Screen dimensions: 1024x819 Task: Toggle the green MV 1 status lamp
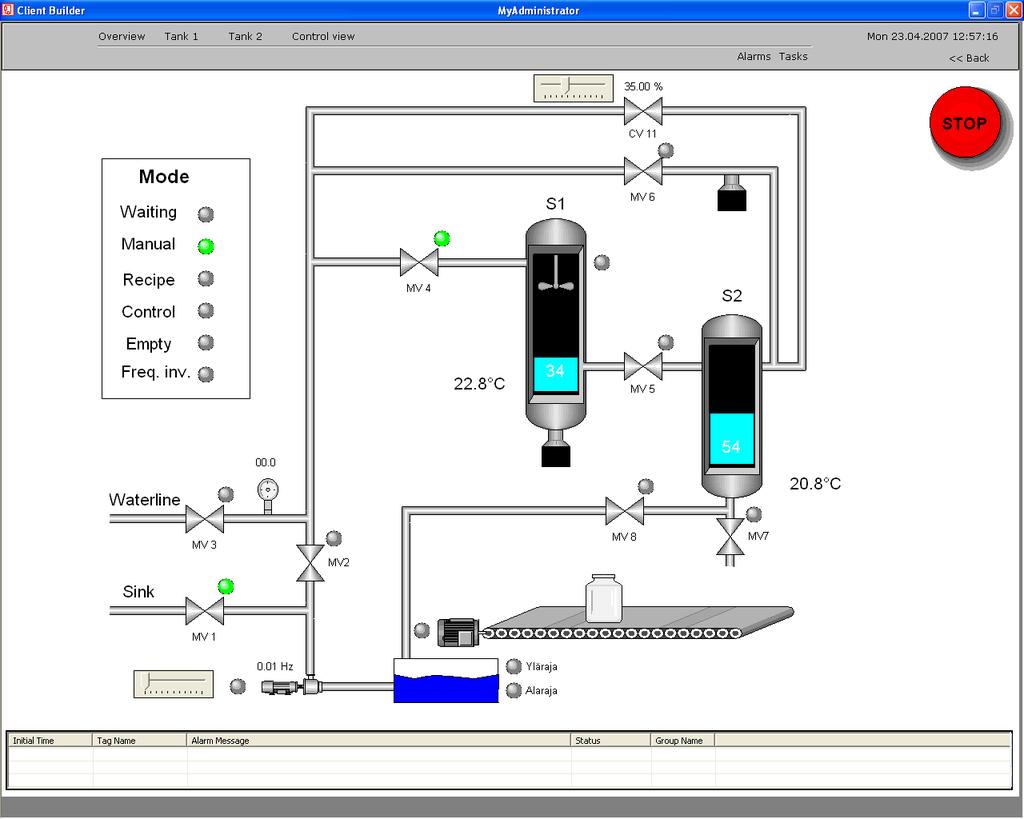tap(226, 586)
